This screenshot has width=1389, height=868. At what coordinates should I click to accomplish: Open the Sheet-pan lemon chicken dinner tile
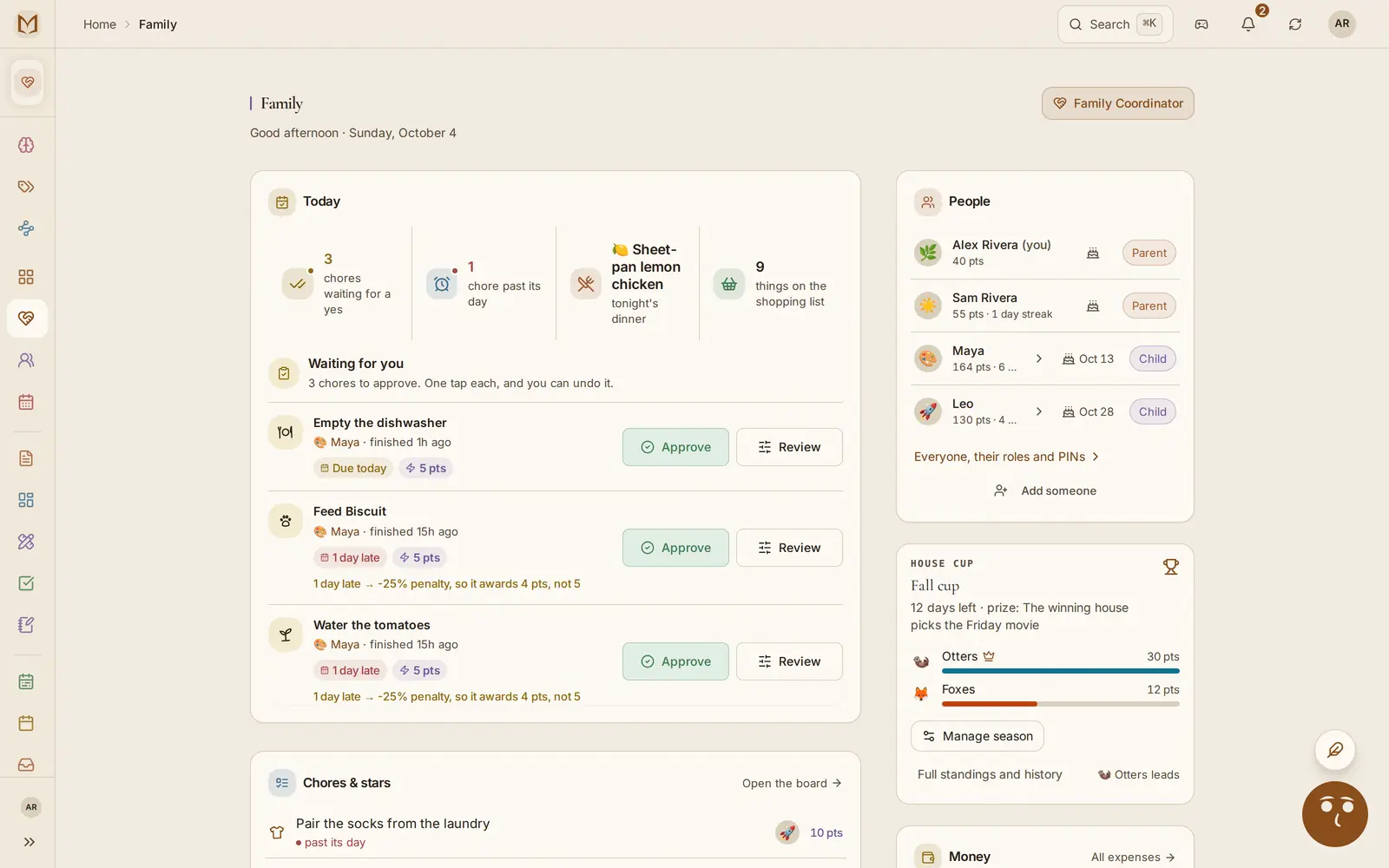click(627, 284)
